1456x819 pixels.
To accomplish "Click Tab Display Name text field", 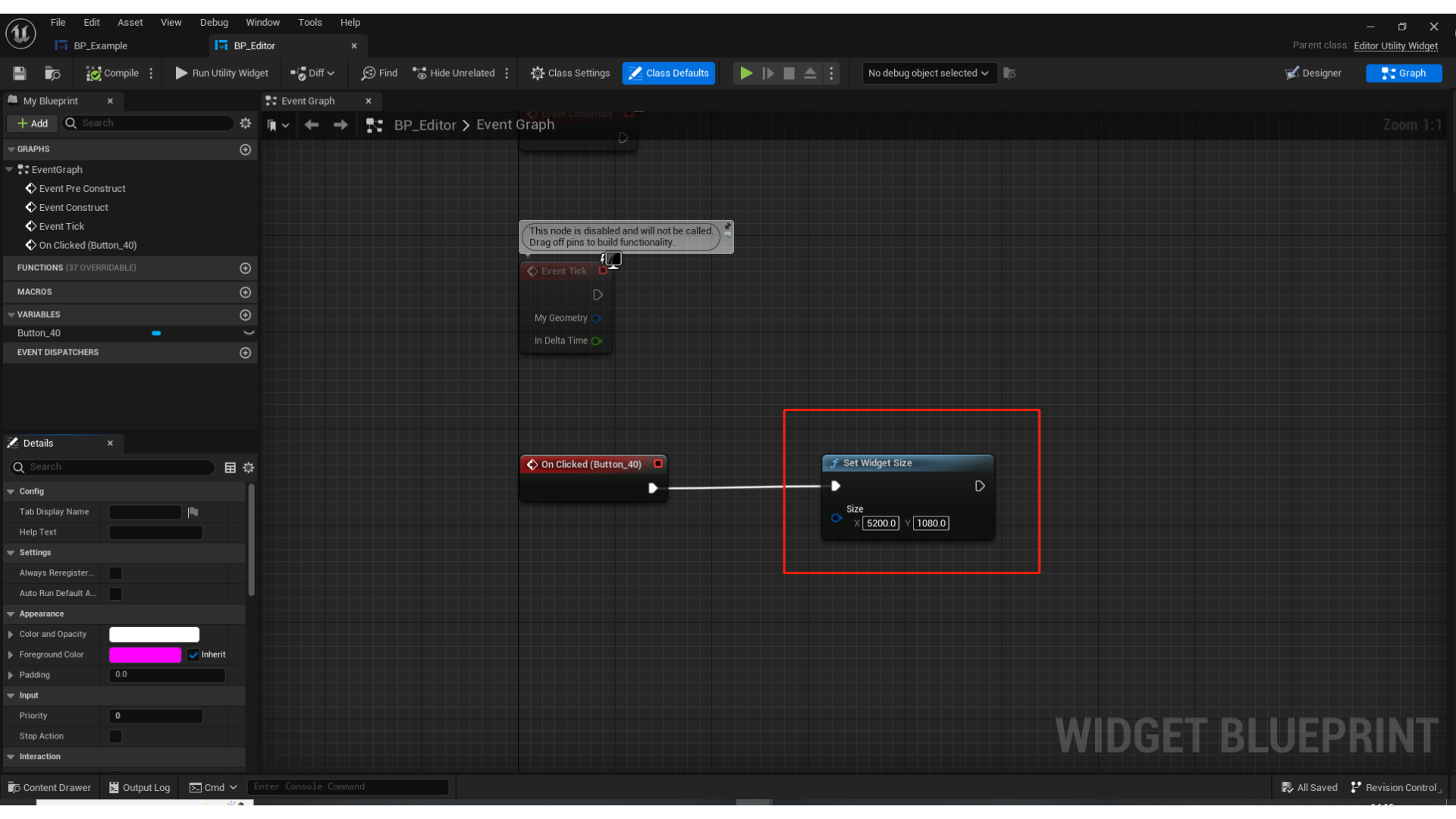I will (x=145, y=512).
